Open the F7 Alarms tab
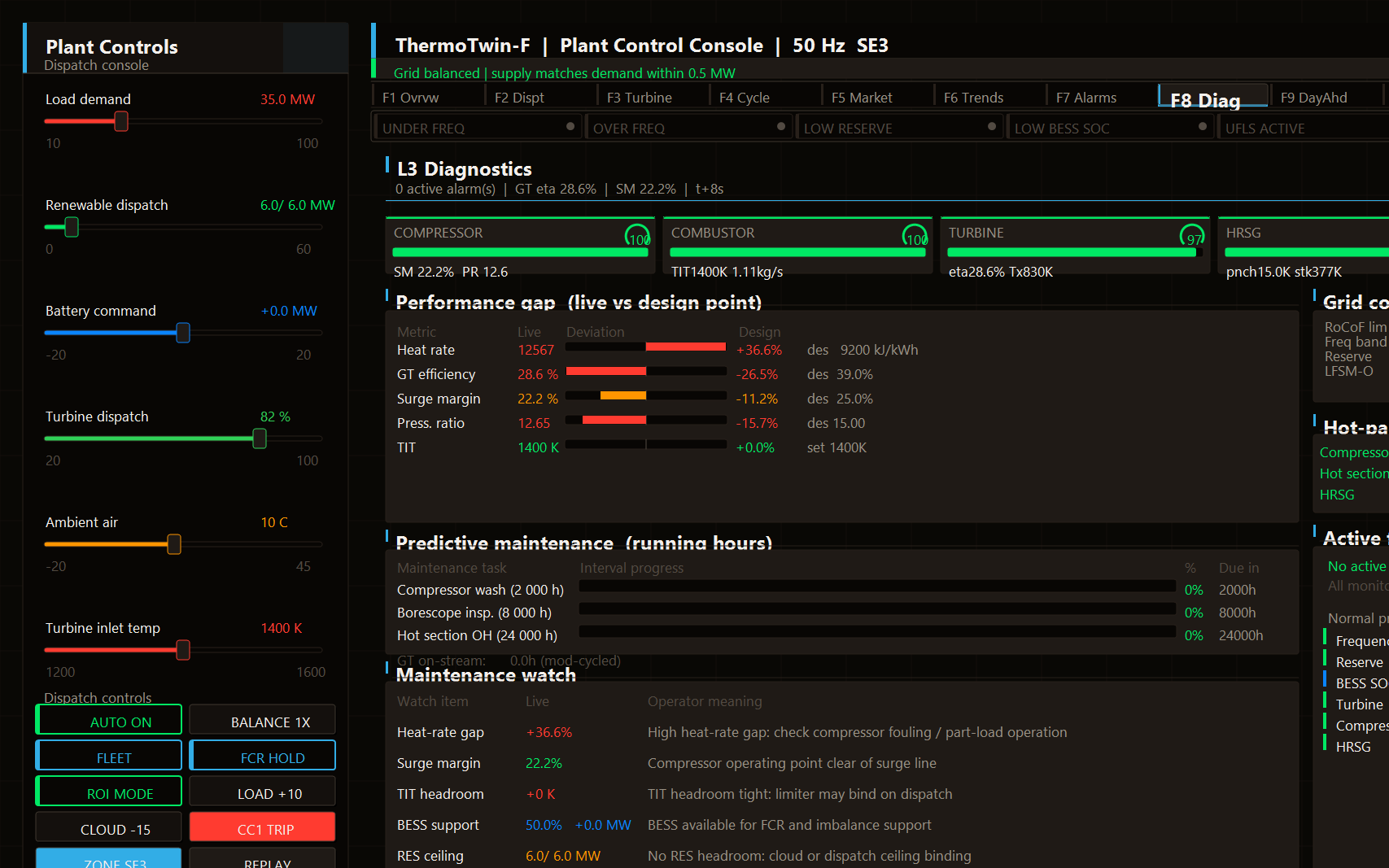The width and height of the screenshot is (1389, 868). pos(1102,96)
